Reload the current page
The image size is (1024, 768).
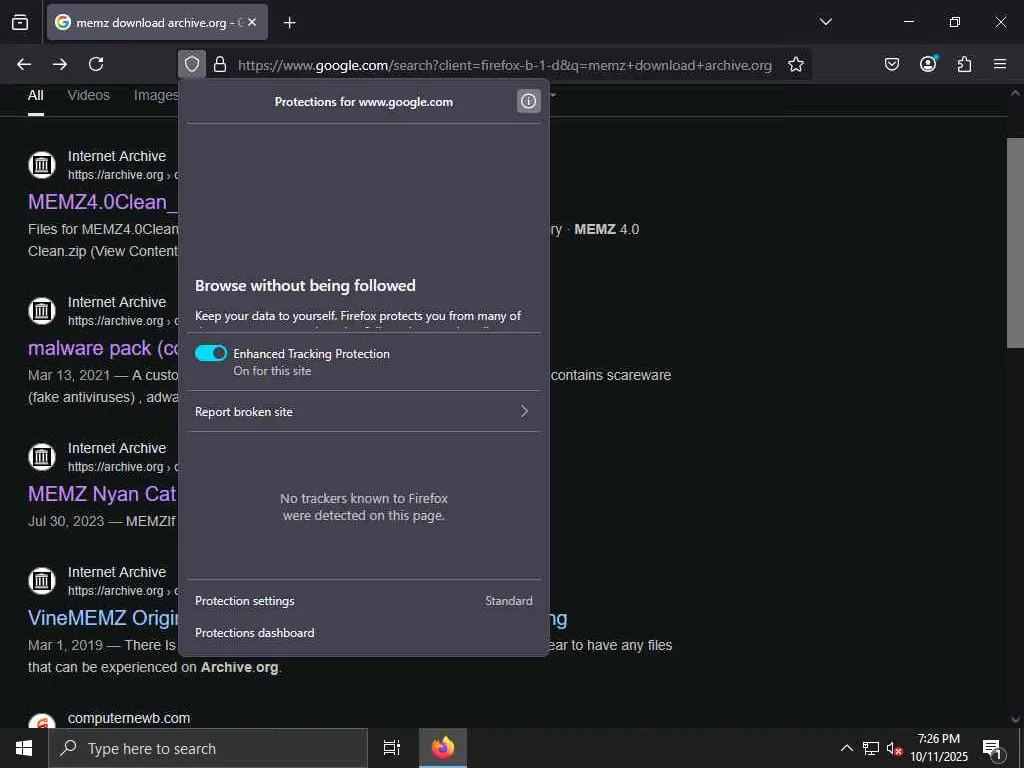96,64
